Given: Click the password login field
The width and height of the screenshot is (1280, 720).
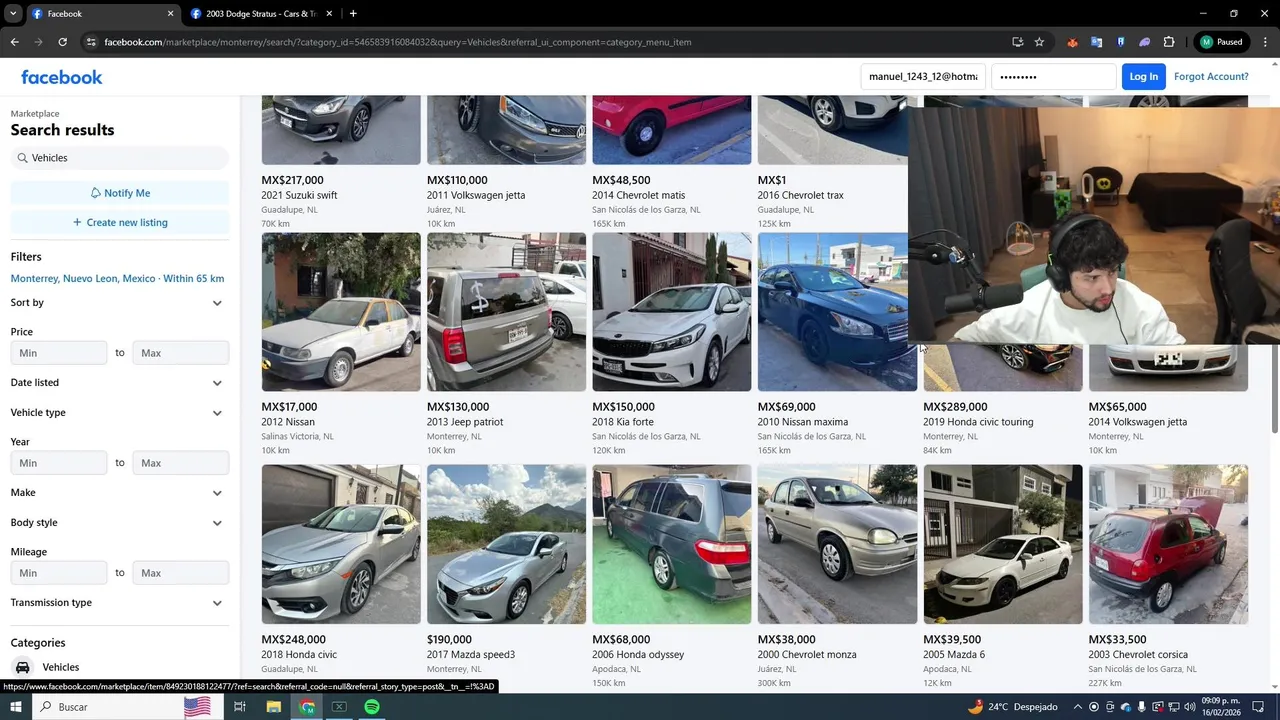Looking at the screenshot, I should tap(1053, 77).
